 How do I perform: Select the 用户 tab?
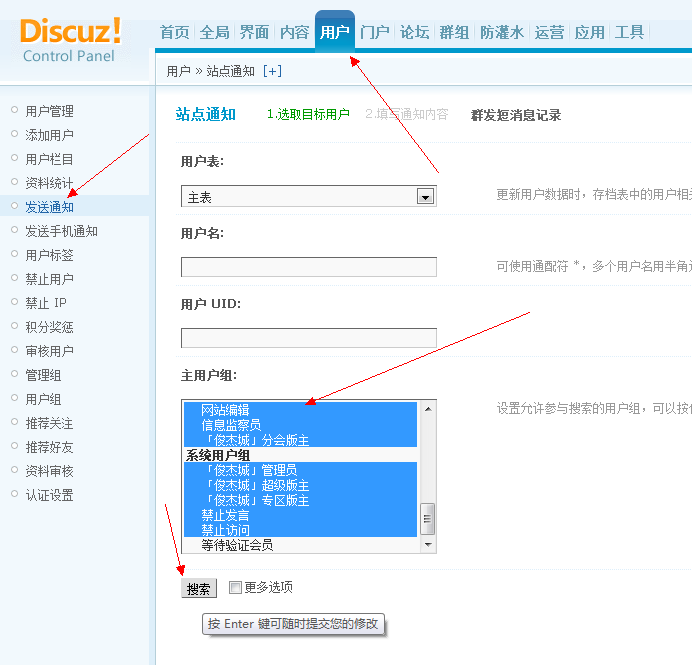tap(335, 32)
